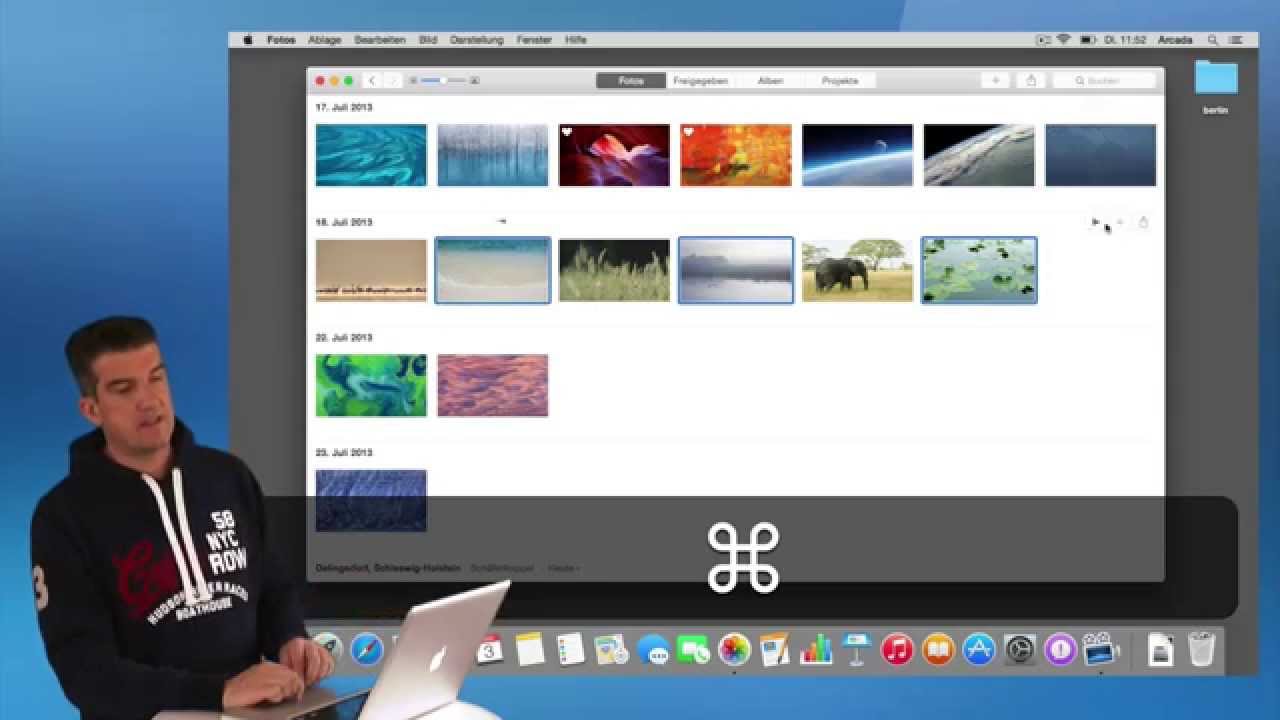
Task: Select the green swirl photo from 22. Juli
Action: (x=371, y=385)
